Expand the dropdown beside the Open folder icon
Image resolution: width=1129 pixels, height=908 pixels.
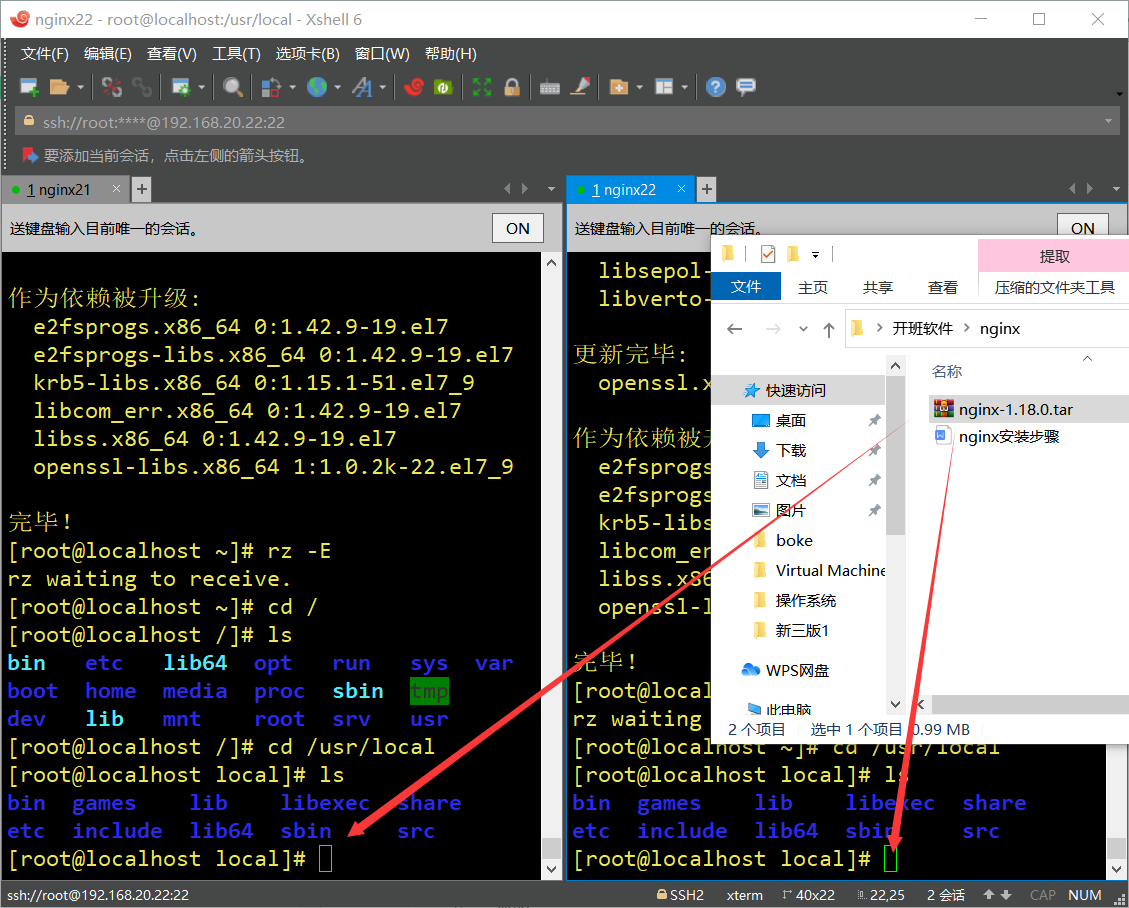[x=80, y=87]
